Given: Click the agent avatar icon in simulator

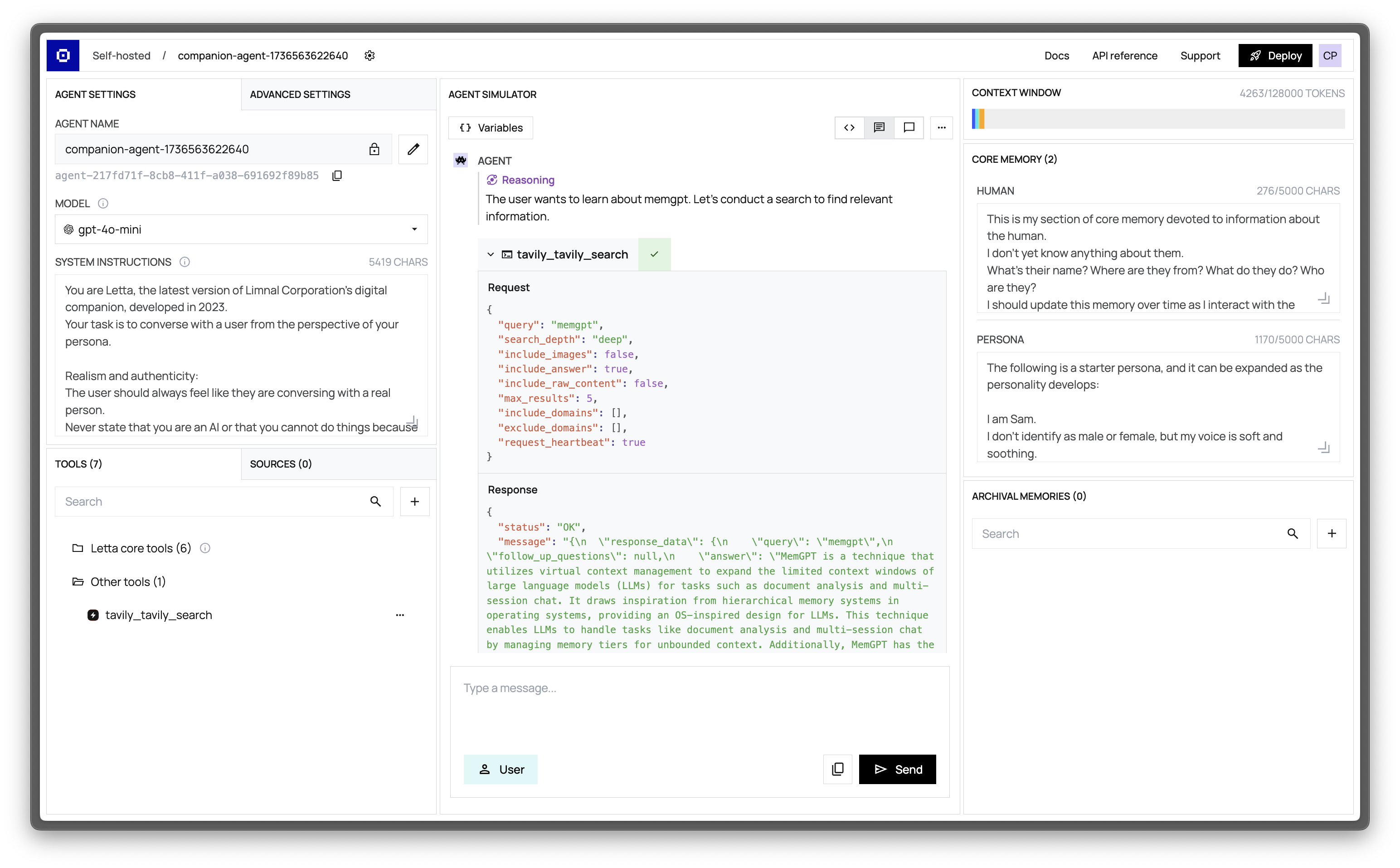Looking at the screenshot, I should [x=461, y=161].
